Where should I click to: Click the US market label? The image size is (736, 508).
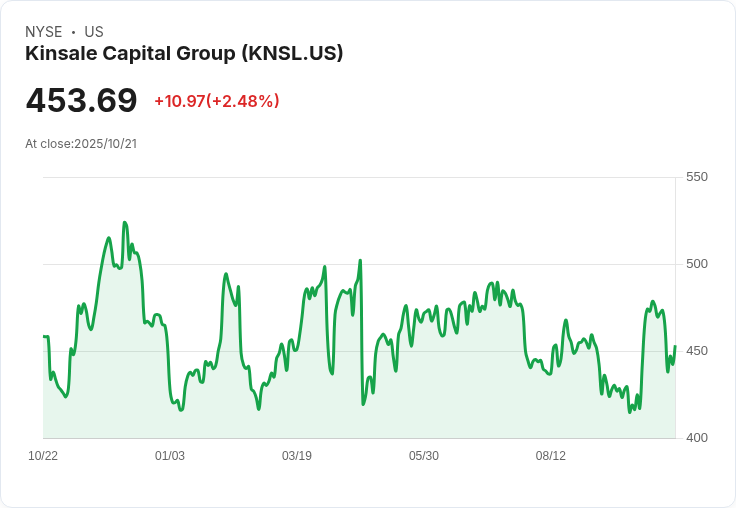[x=94, y=32]
